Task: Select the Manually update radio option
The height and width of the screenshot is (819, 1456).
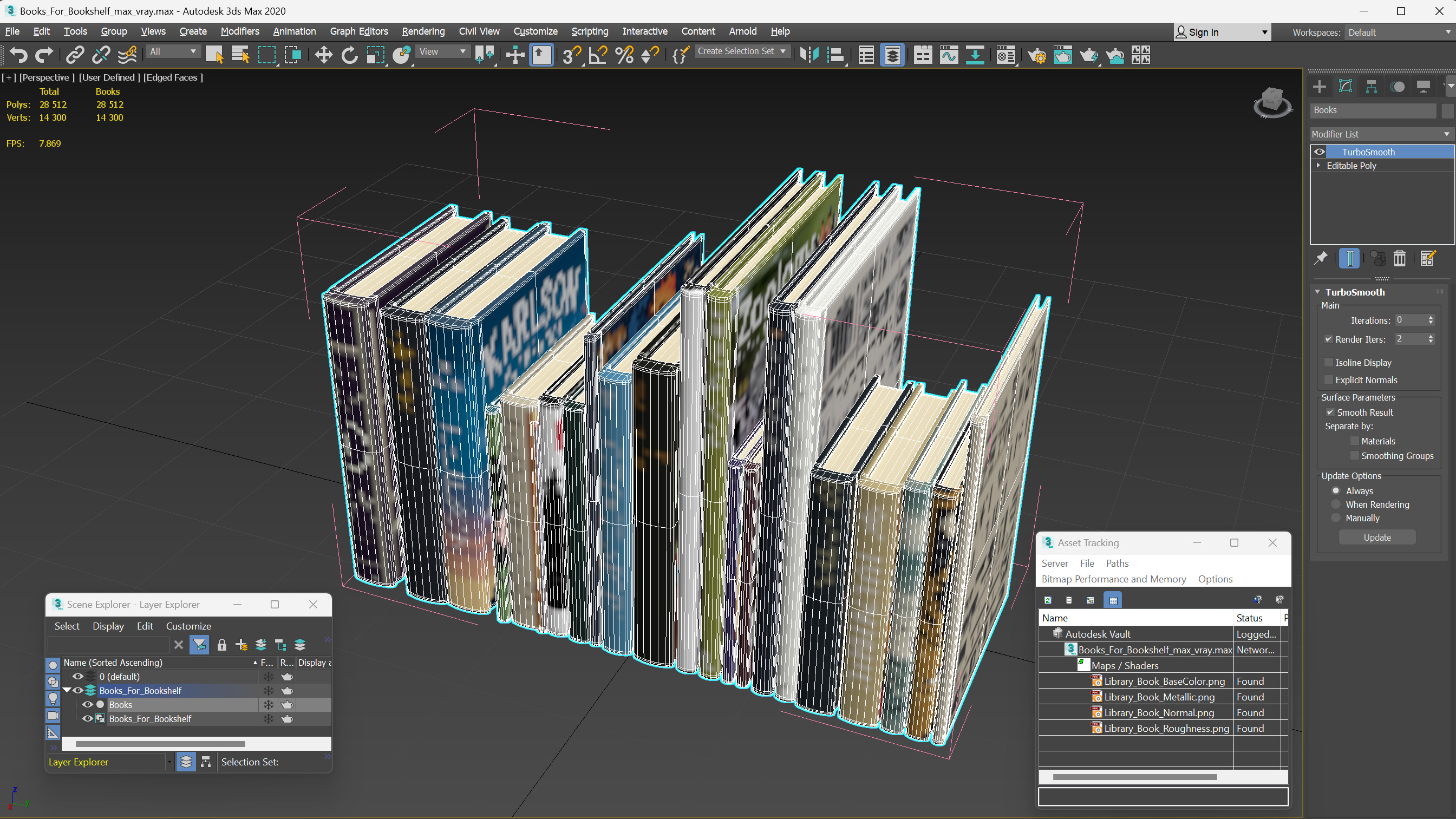Action: (1336, 517)
